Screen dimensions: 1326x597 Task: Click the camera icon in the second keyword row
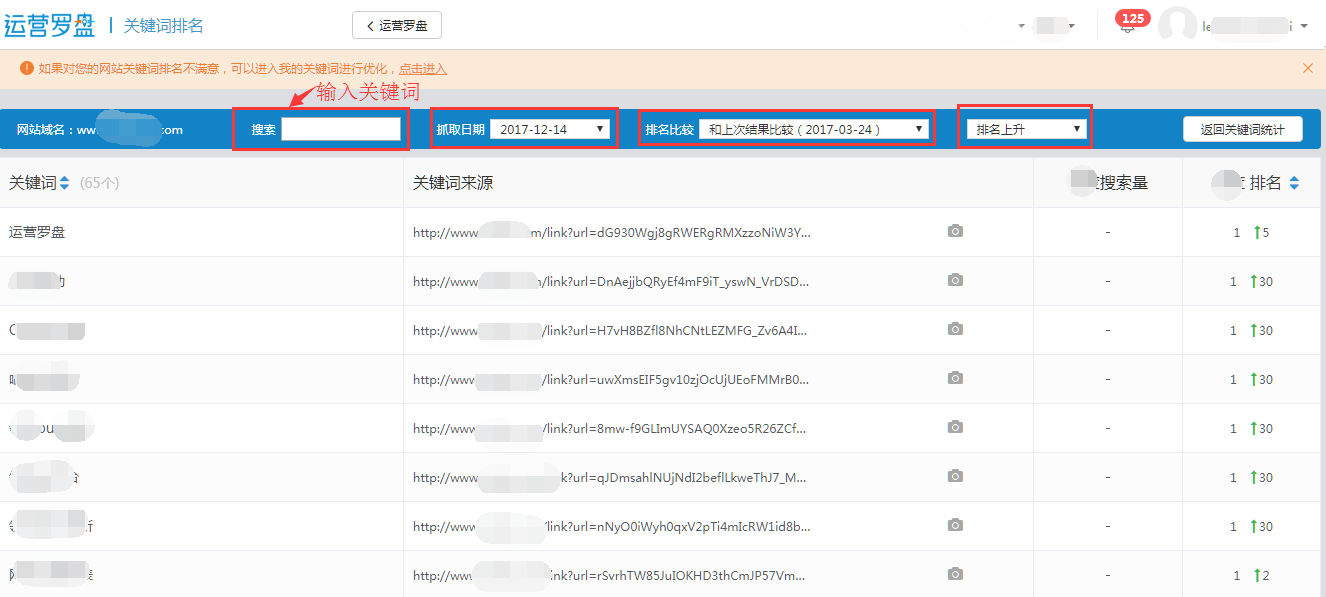tap(955, 281)
